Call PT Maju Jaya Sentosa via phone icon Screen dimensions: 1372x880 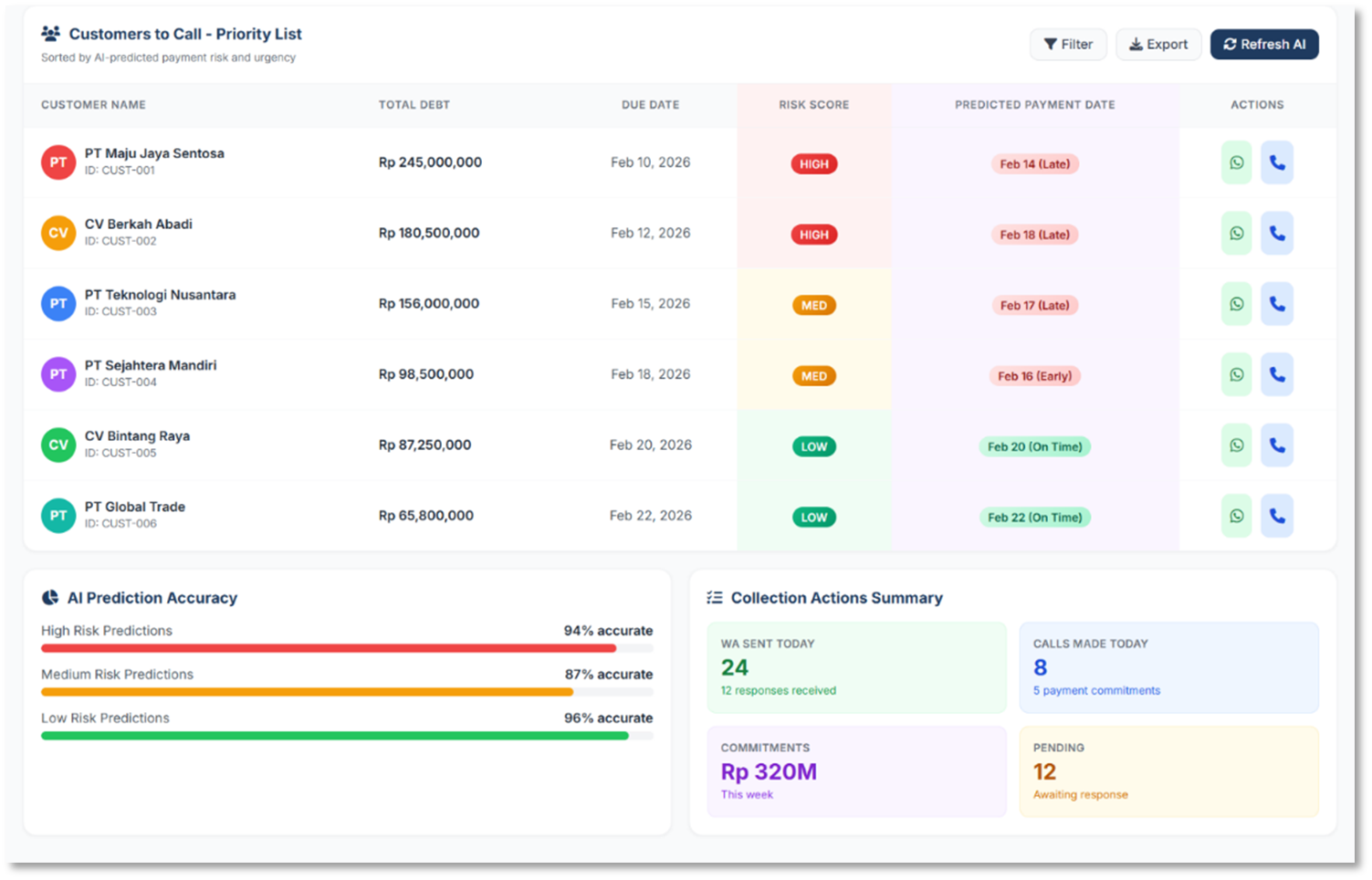click(x=1276, y=162)
